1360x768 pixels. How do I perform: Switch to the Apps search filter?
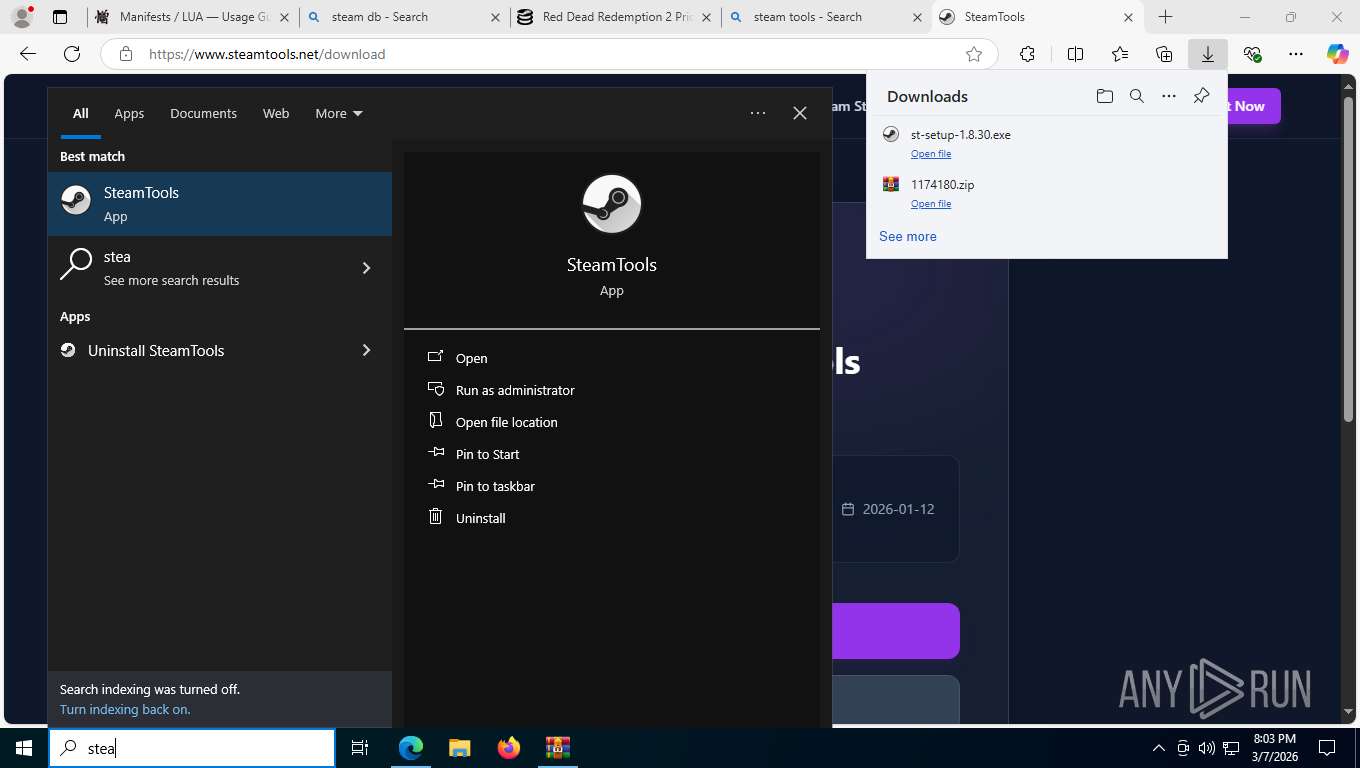(129, 113)
